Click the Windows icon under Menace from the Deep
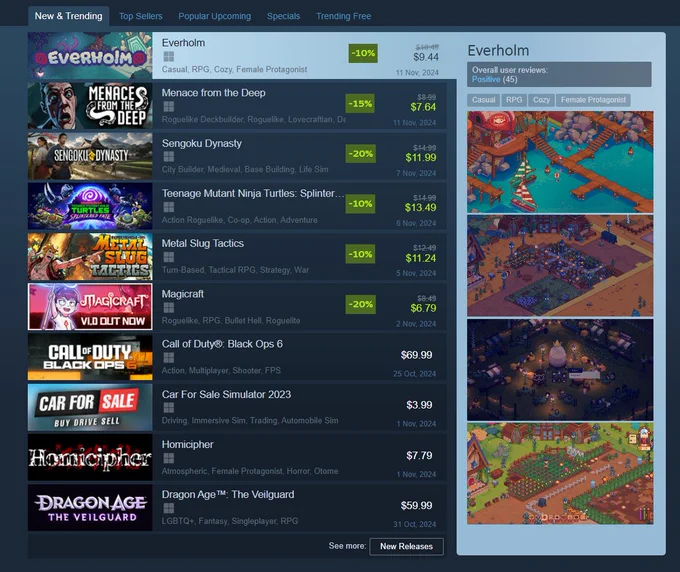The image size is (680, 572). click(169, 106)
